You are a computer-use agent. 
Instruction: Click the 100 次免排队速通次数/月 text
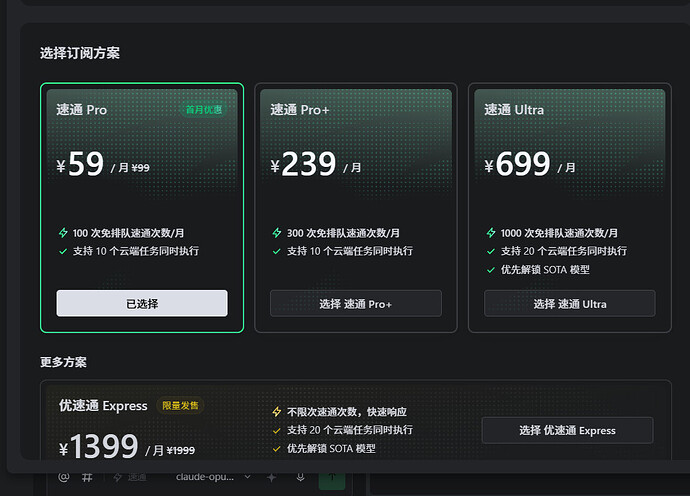[x=128, y=233]
